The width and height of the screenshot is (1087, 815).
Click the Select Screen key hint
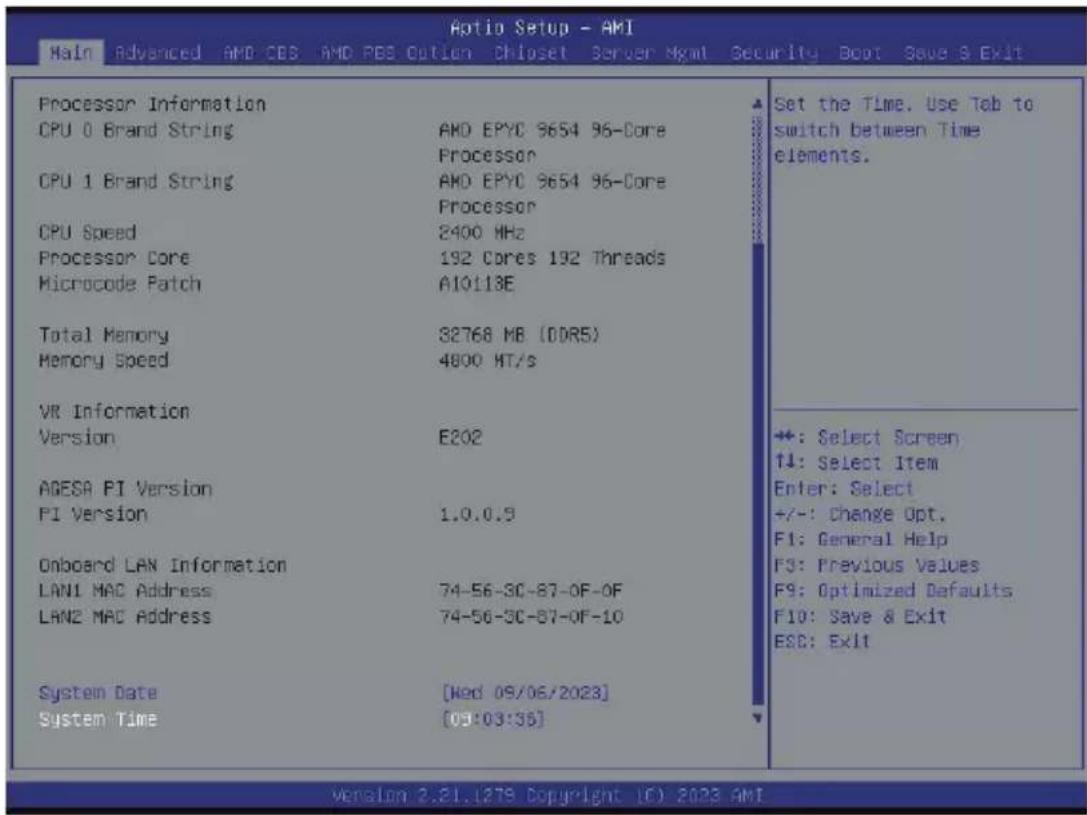click(867, 438)
